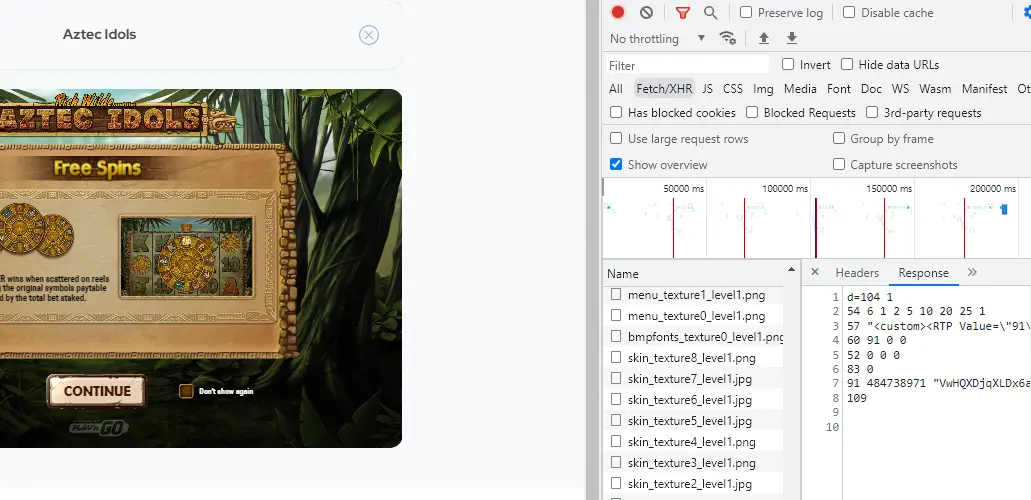Open the Headers tab

(857, 272)
